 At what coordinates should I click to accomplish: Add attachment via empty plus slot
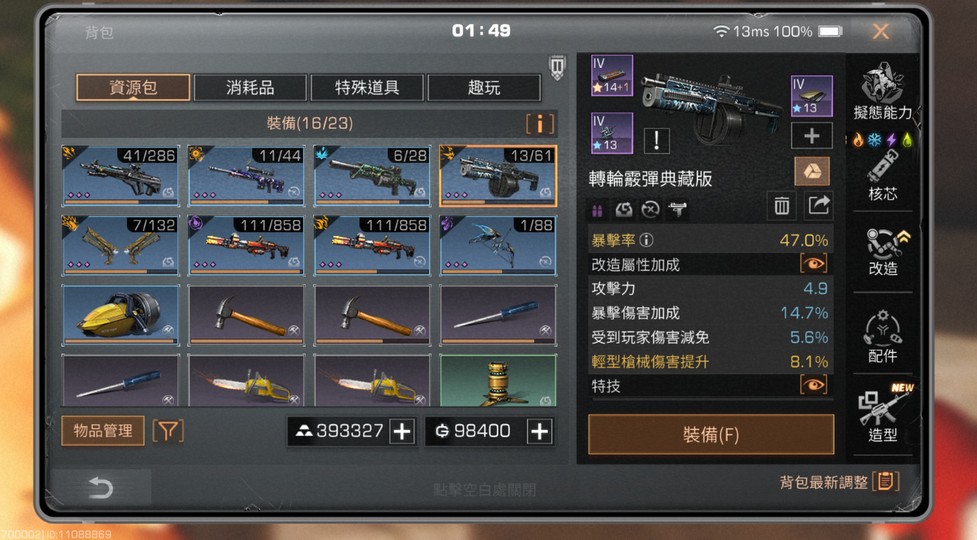click(x=811, y=136)
